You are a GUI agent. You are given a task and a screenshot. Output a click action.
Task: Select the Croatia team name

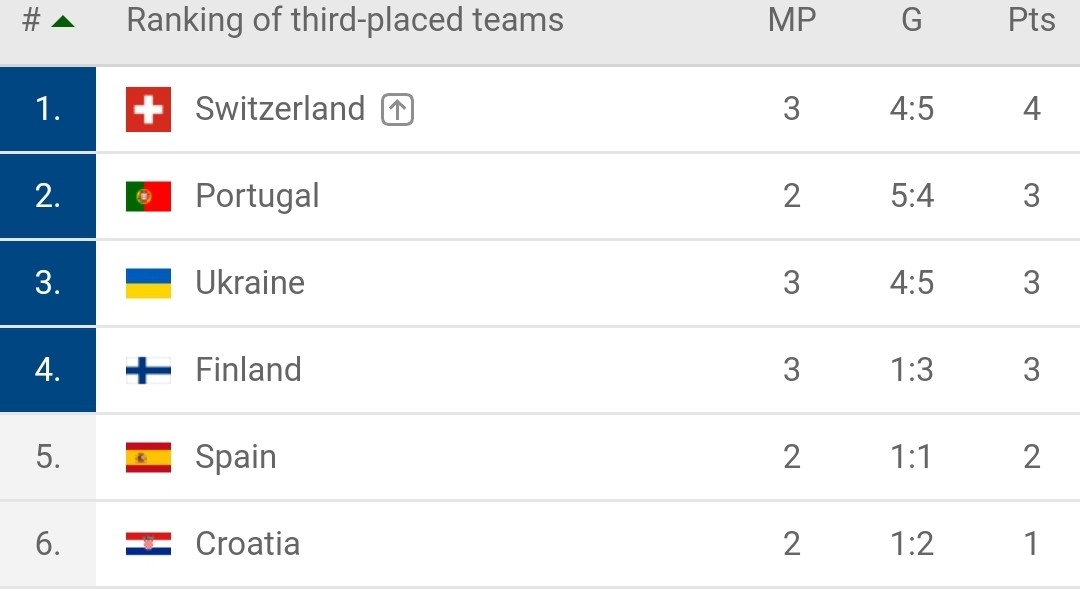pos(247,543)
